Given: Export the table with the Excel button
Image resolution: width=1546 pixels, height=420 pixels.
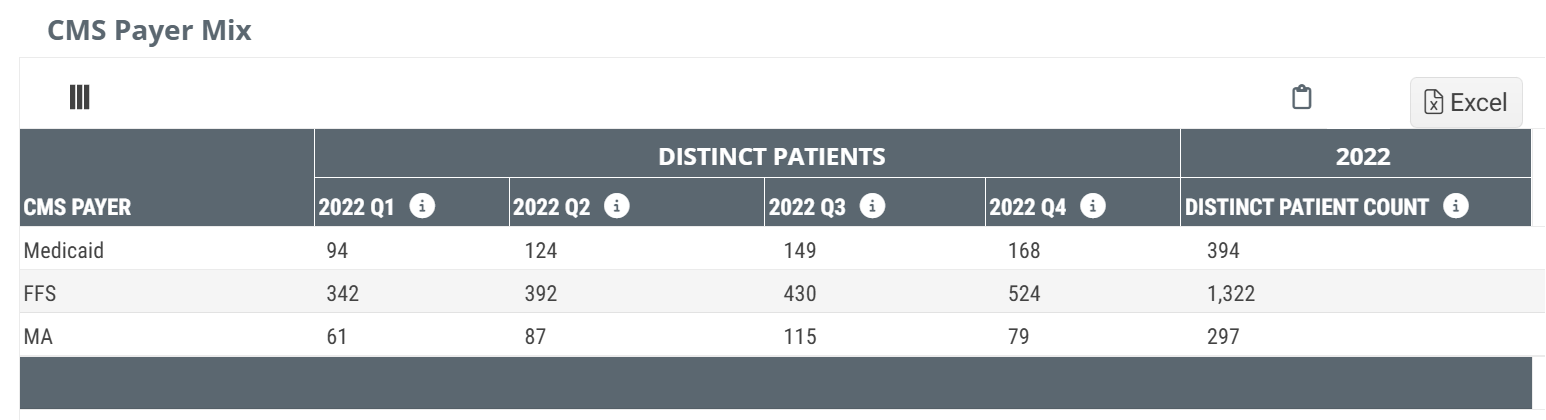Looking at the screenshot, I should click(1466, 102).
